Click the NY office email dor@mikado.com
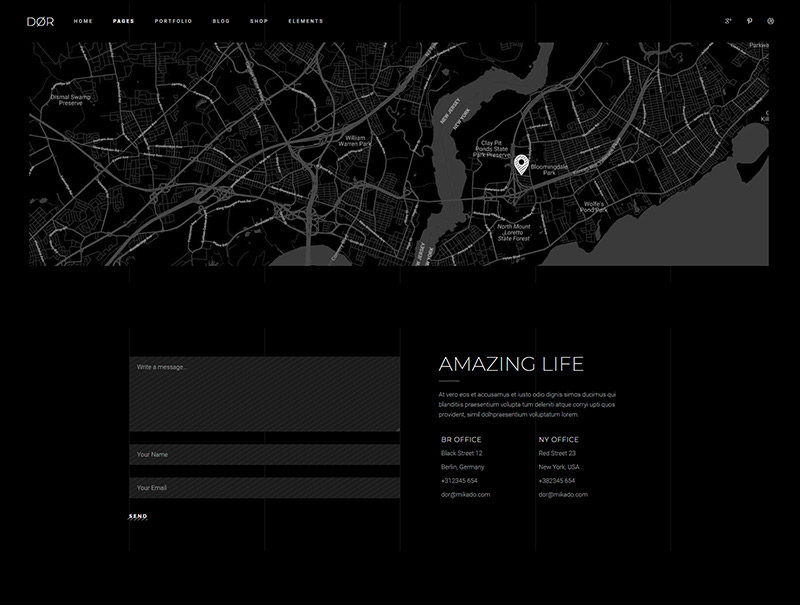The height and width of the screenshot is (605, 800). (563, 495)
